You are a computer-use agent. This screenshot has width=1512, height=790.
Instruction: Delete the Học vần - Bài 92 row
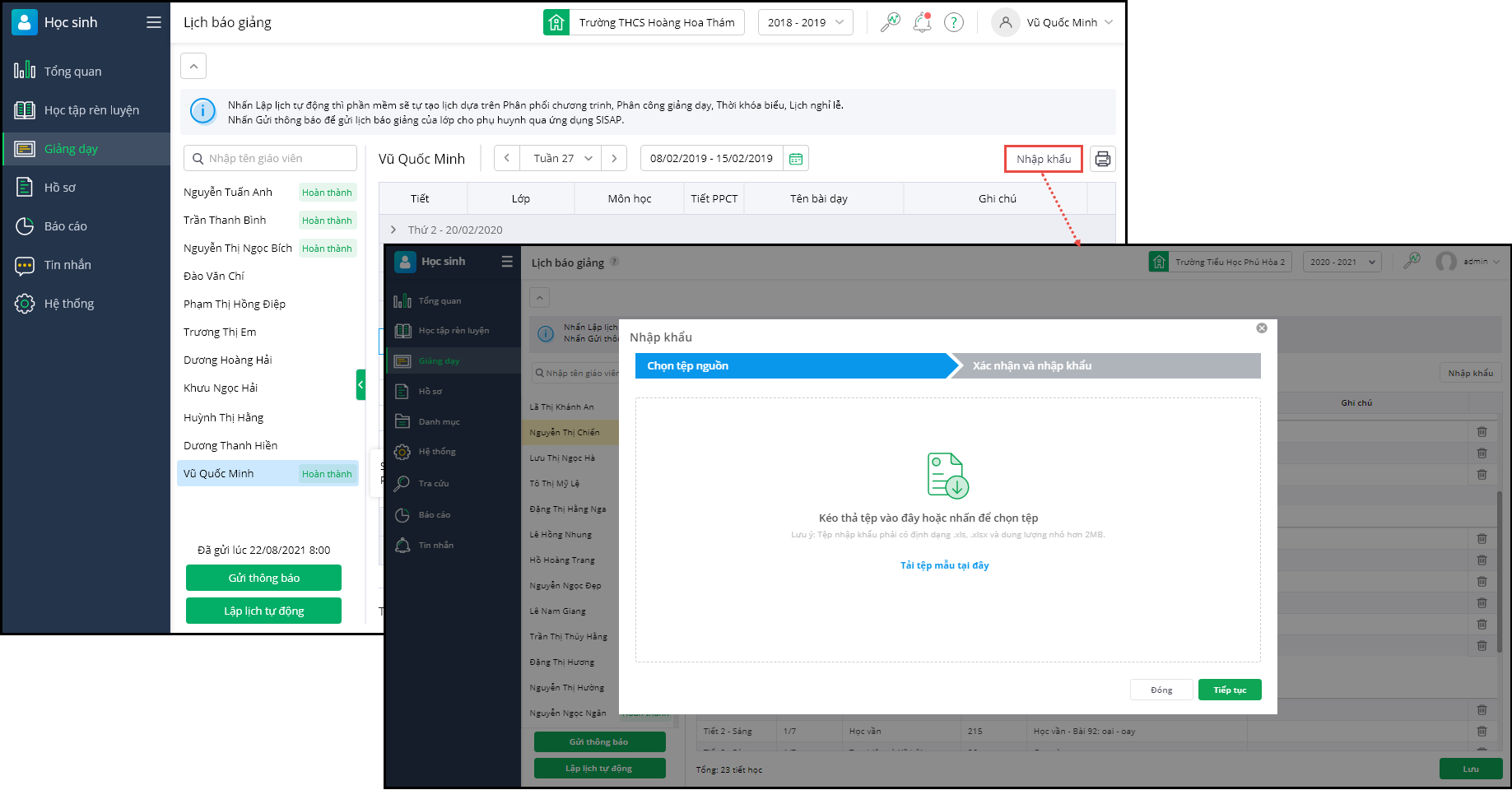1482,731
